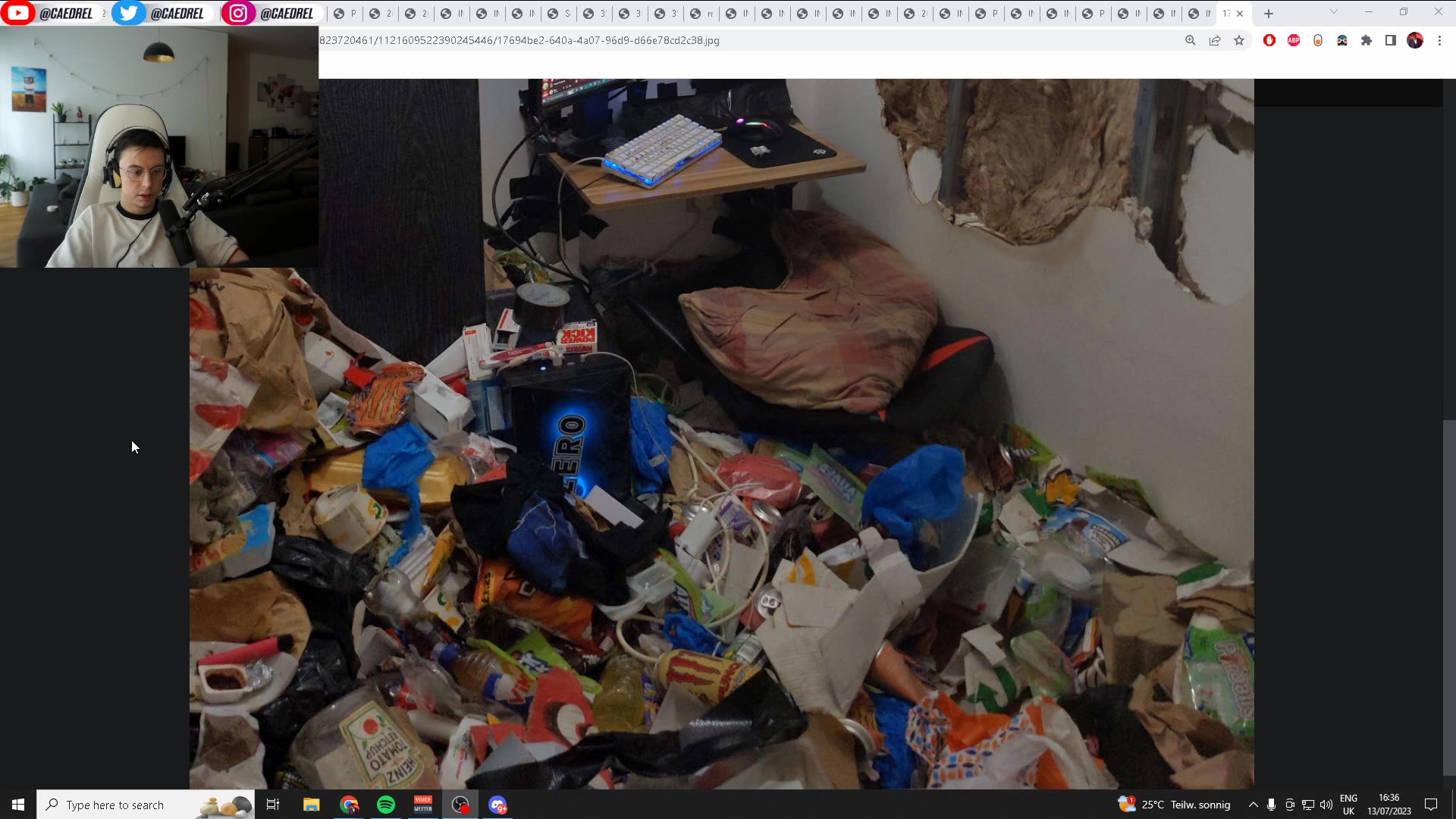Click the zoom magnifier in address bar

[x=1191, y=41]
